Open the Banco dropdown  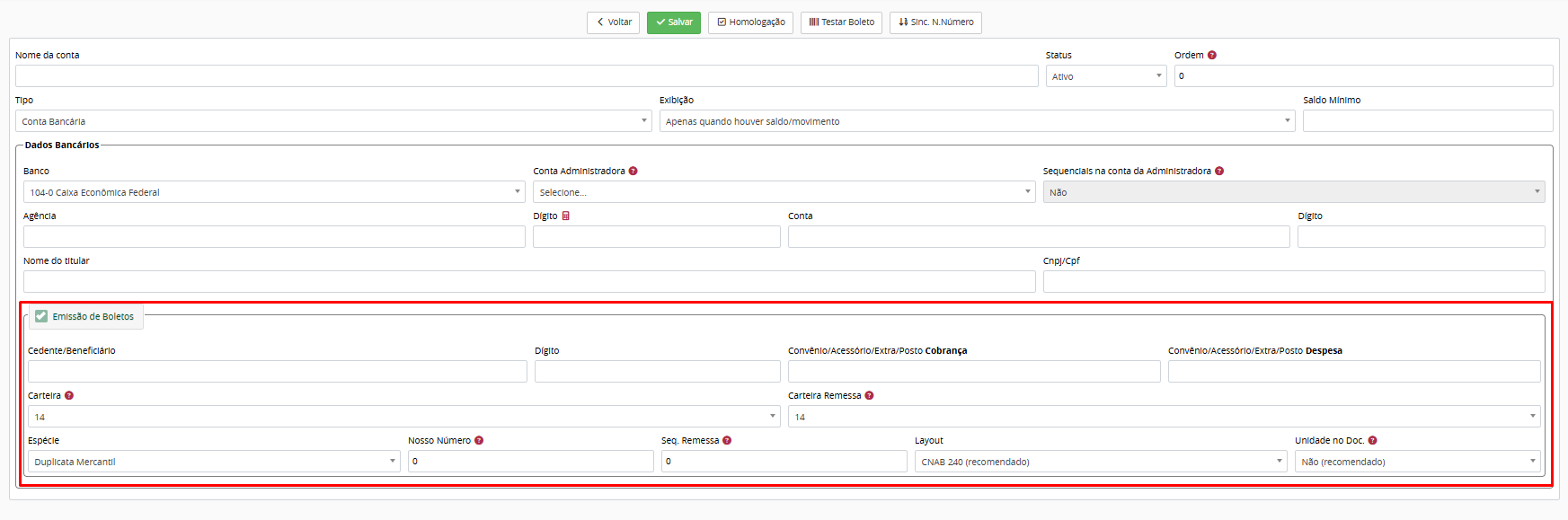(273, 192)
